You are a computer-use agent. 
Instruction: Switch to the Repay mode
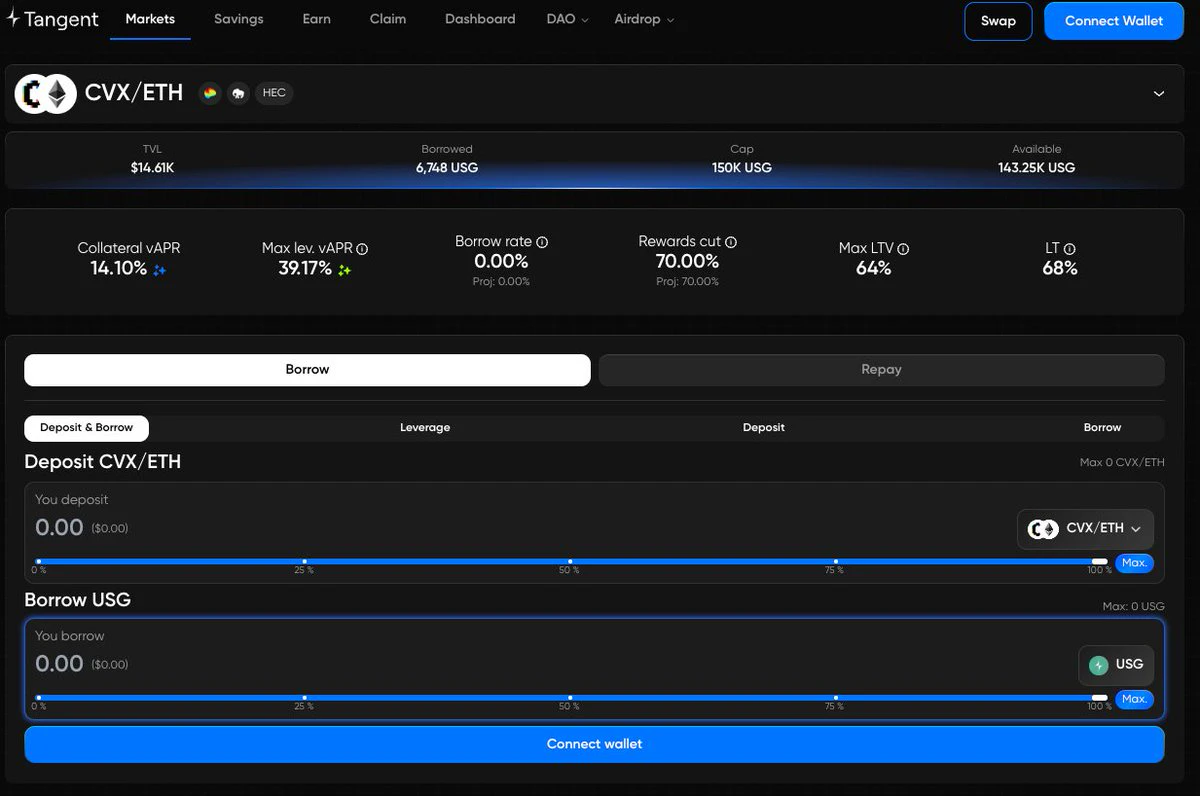(x=881, y=370)
